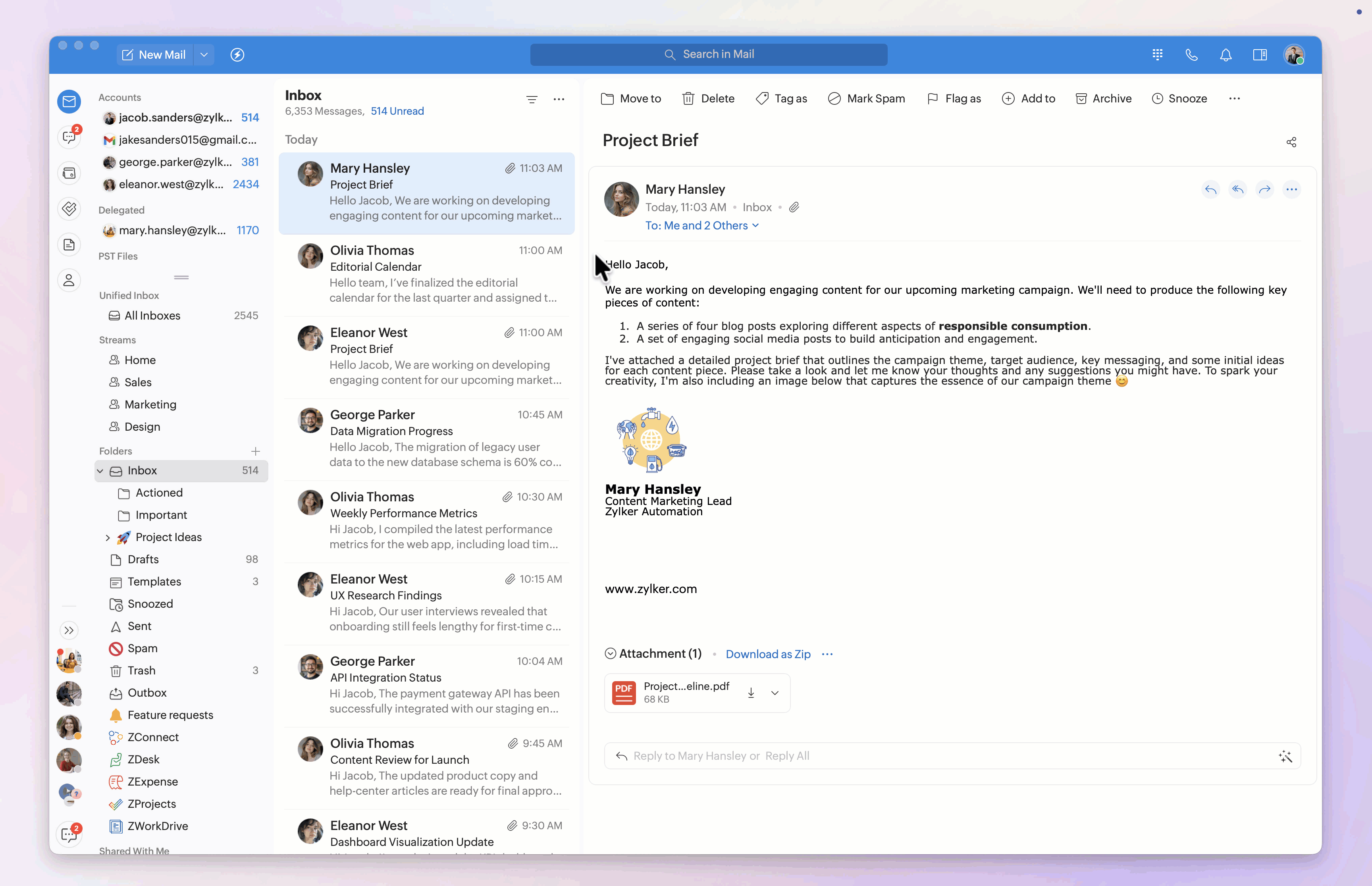1372x886 pixels.
Task: Download the Project PDF attachment
Action: 751,693
